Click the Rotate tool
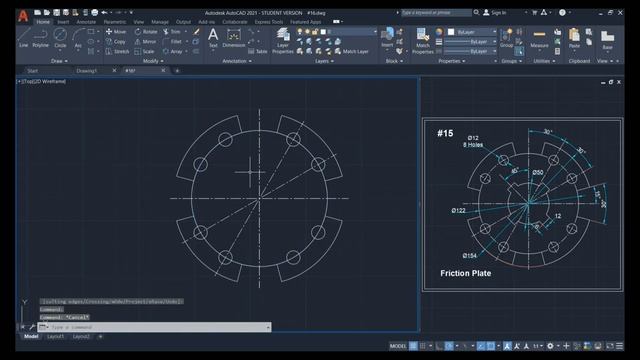 146,31
